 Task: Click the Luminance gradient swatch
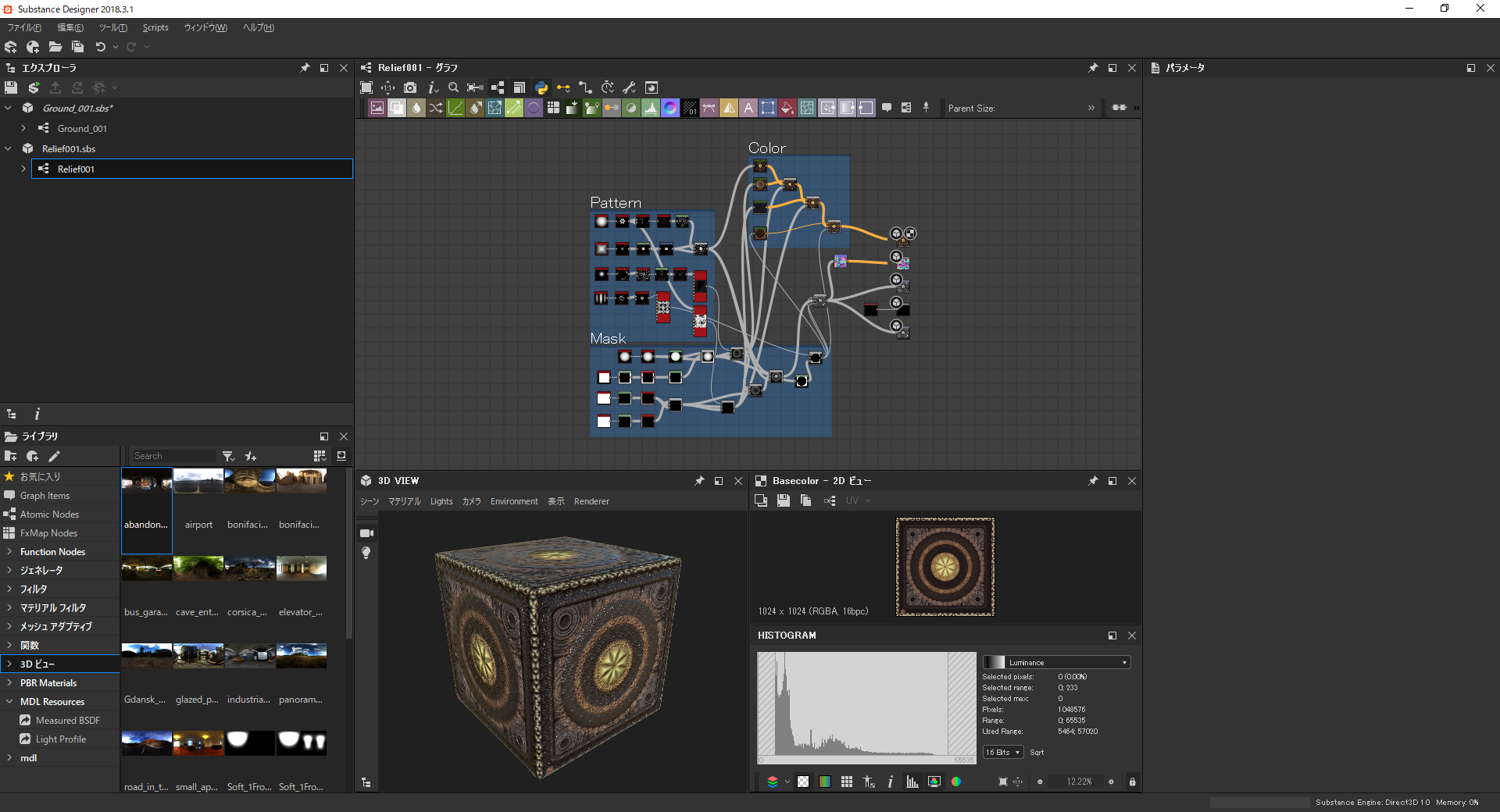[x=995, y=662]
